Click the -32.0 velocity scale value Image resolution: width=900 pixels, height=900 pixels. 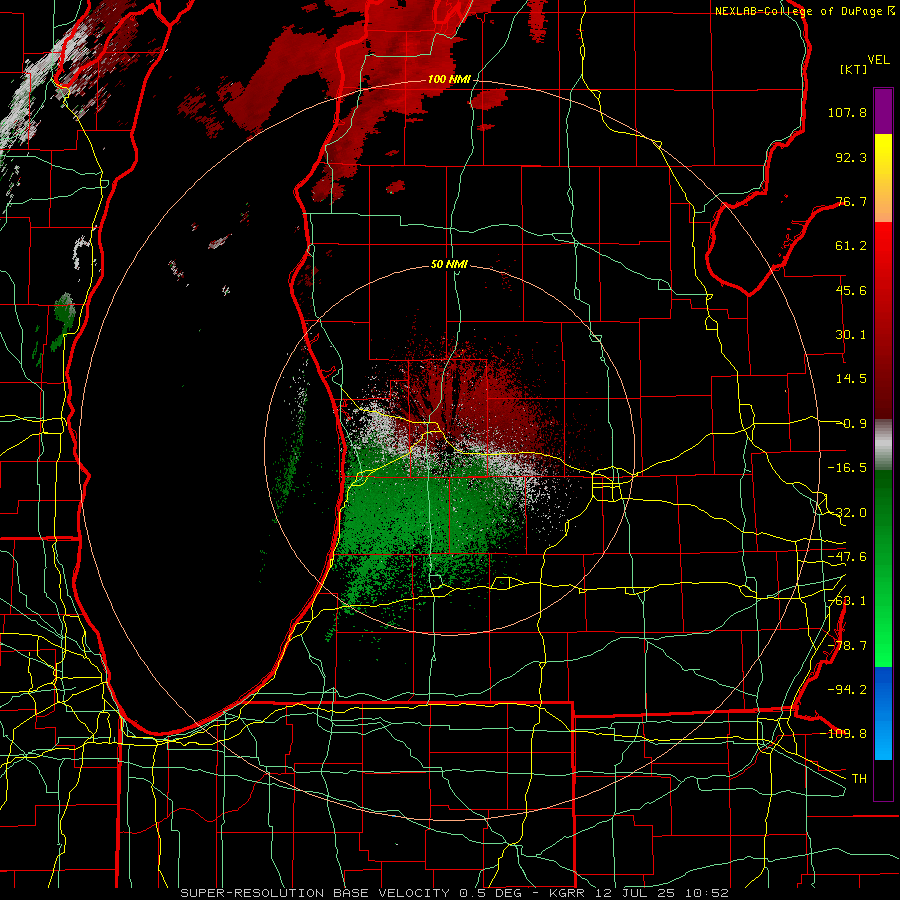tap(847, 513)
